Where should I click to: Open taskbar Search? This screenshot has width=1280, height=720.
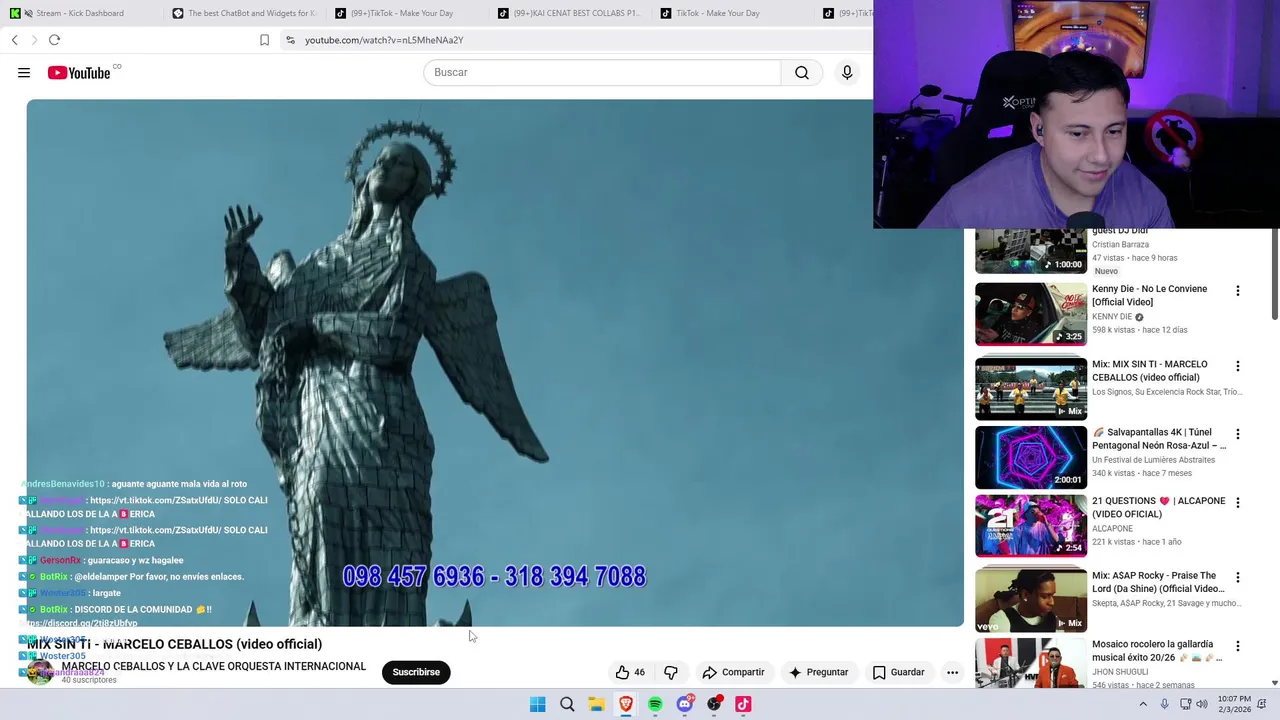tap(567, 704)
